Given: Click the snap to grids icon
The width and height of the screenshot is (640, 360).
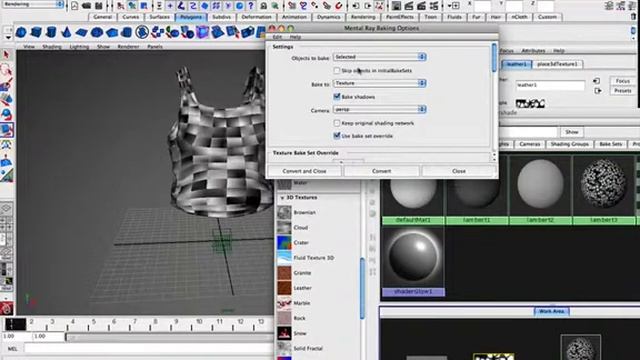Looking at the screenshot, I should (292, 6).
